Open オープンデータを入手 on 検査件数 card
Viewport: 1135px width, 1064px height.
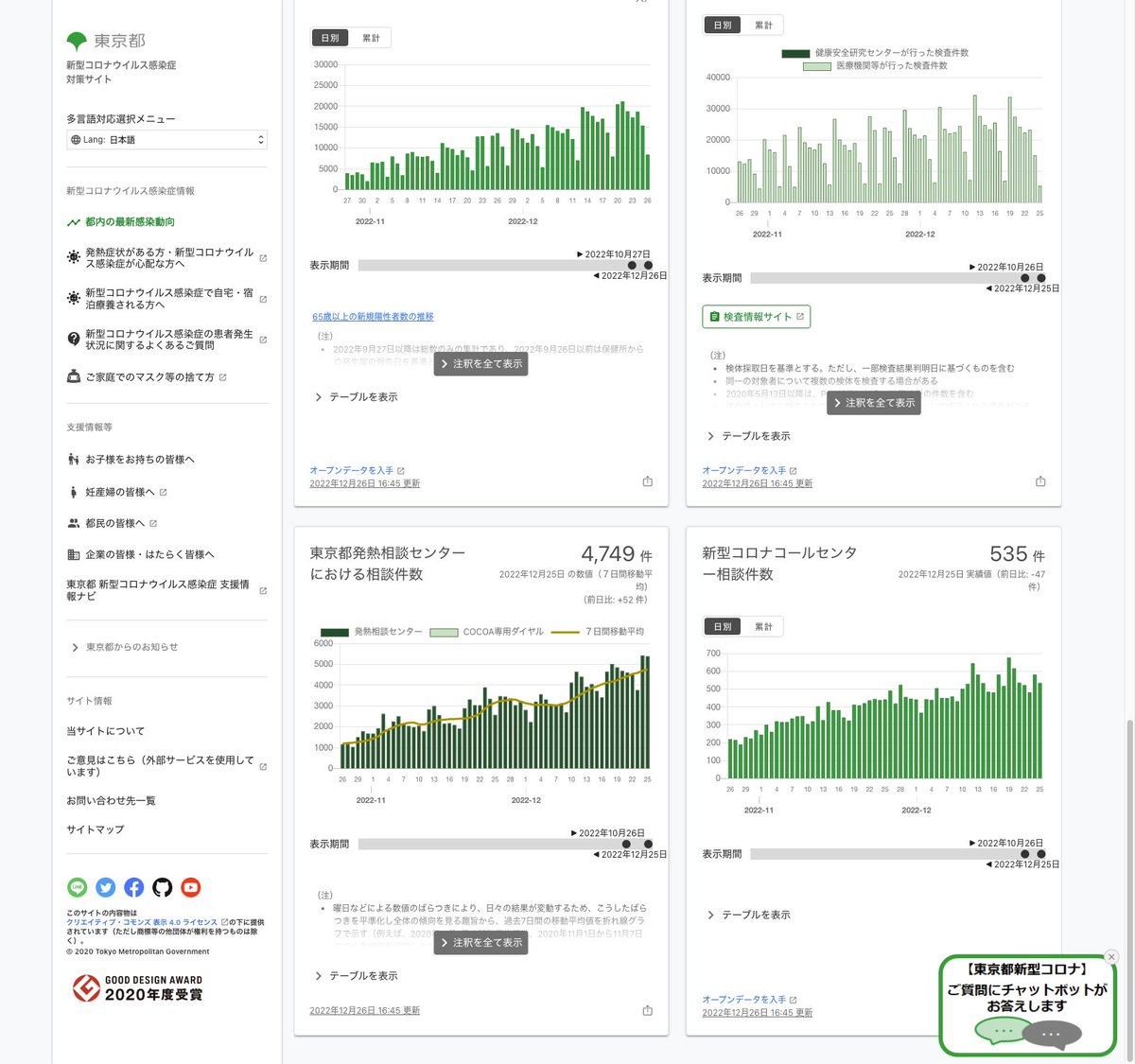(749, 470)
